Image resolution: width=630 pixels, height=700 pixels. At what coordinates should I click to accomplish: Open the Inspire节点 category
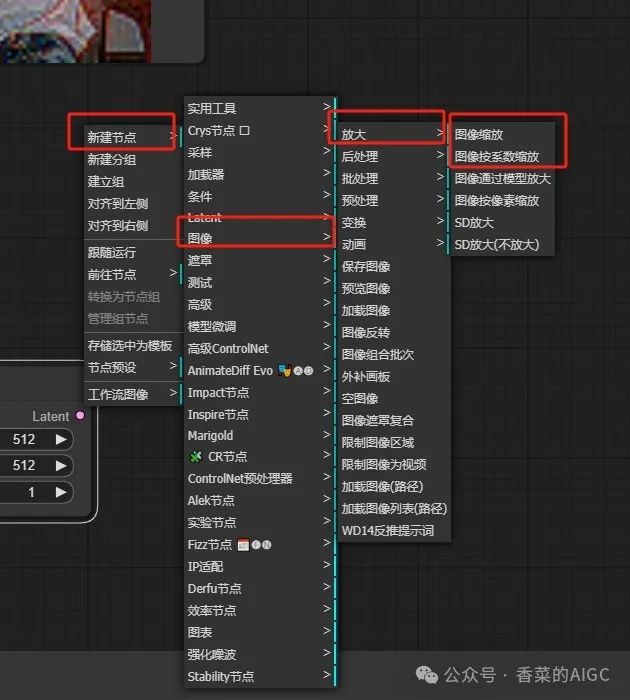259,414
